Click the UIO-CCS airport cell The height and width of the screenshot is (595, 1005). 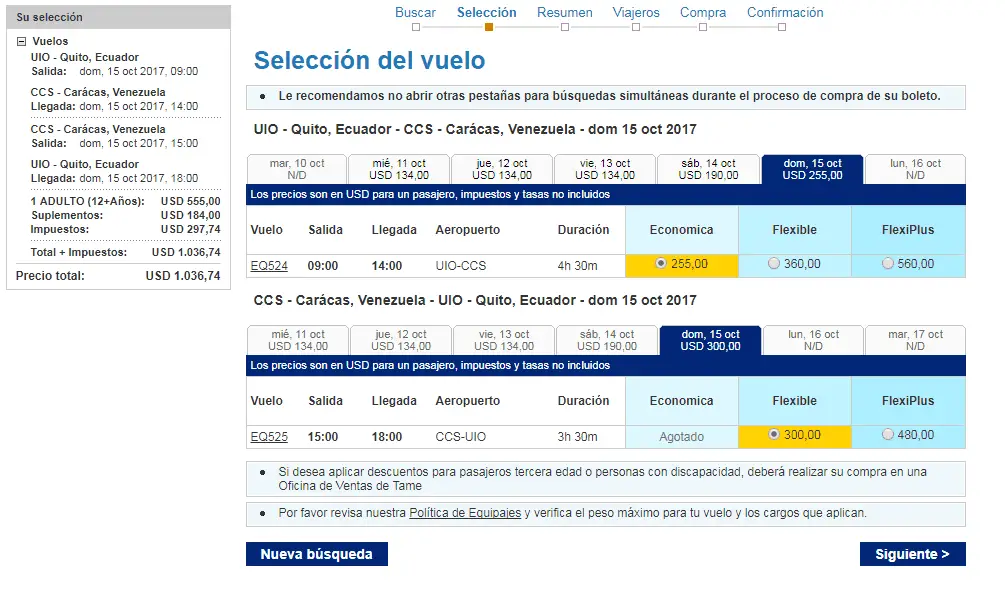(461, 266)
